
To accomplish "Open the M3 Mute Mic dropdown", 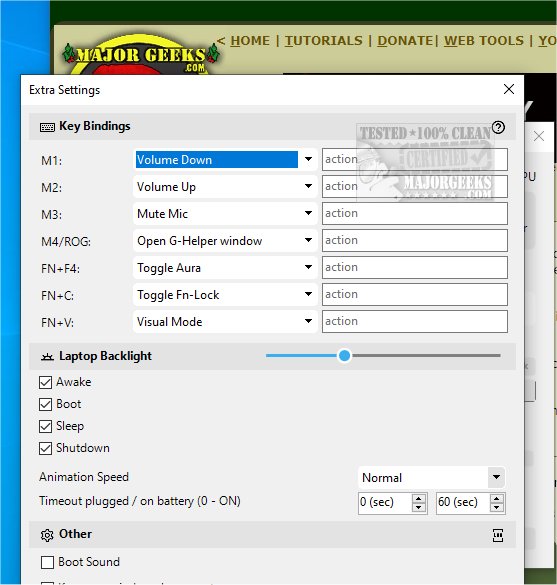I will click(225, 213).
